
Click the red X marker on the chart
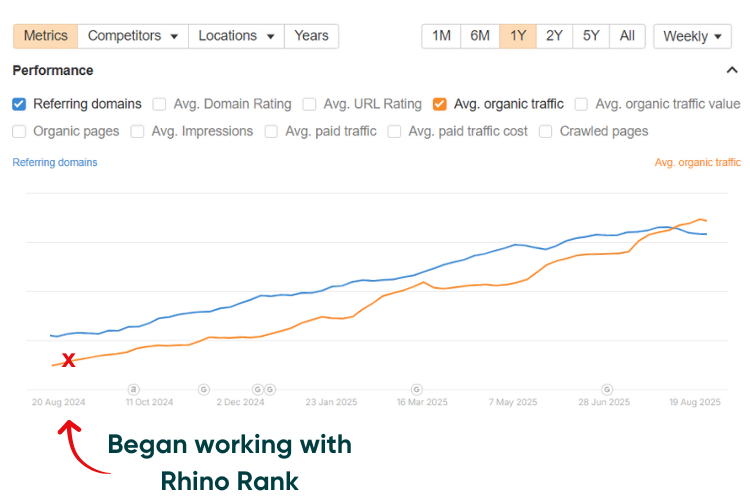[68, 360]
